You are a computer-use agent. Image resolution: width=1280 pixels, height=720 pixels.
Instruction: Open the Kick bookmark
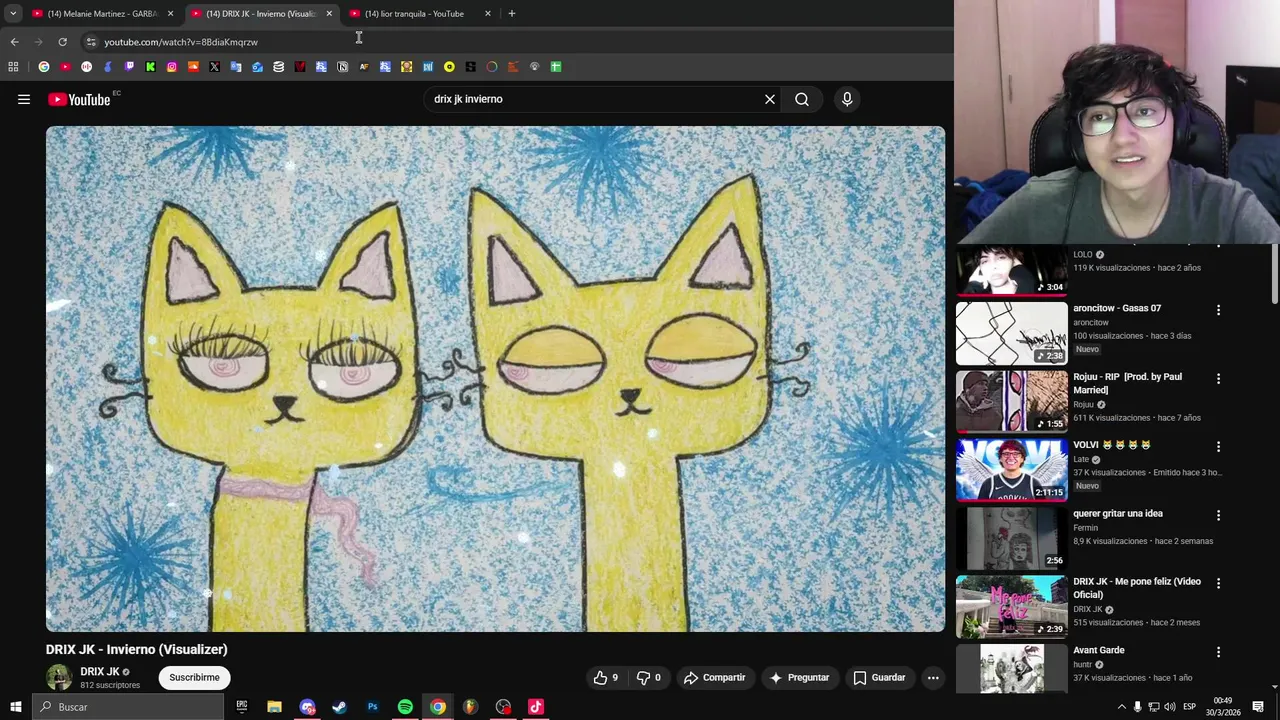(150, 67)
